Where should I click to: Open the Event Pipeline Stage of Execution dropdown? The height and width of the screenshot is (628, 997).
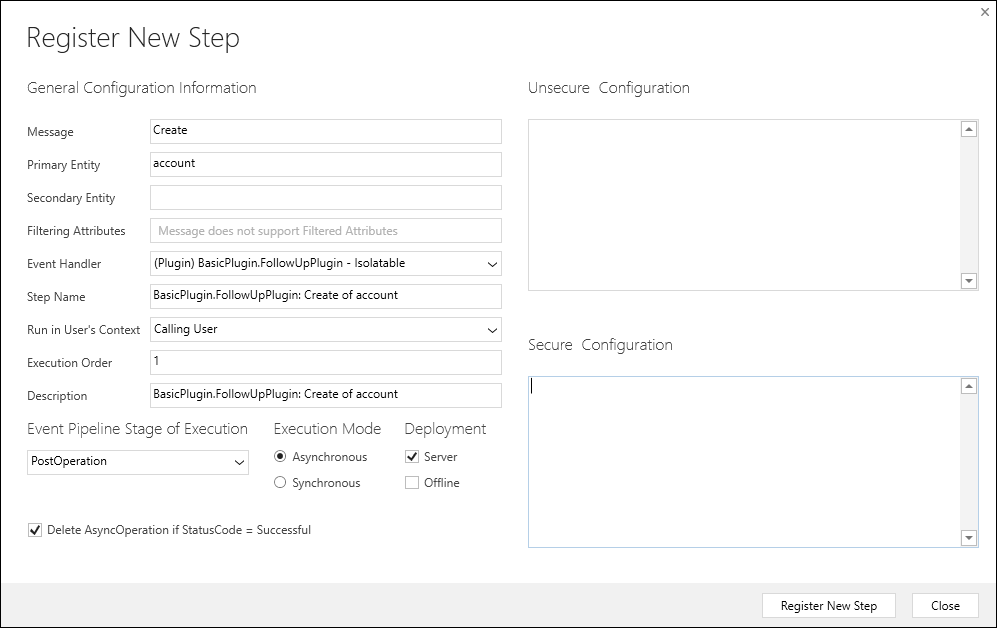tap(240, 462)
